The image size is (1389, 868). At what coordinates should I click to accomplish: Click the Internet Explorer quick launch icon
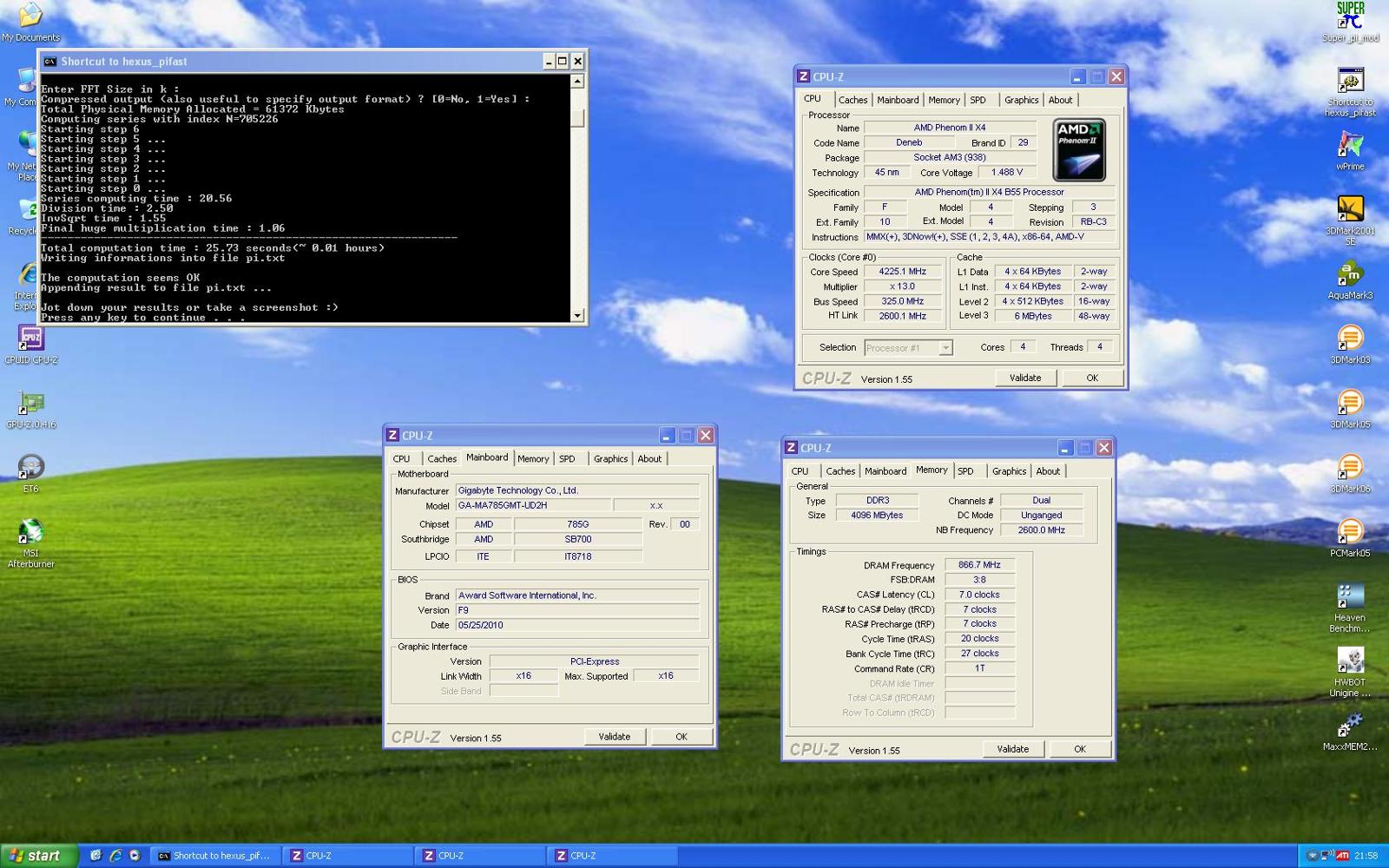tap(115, 855)
